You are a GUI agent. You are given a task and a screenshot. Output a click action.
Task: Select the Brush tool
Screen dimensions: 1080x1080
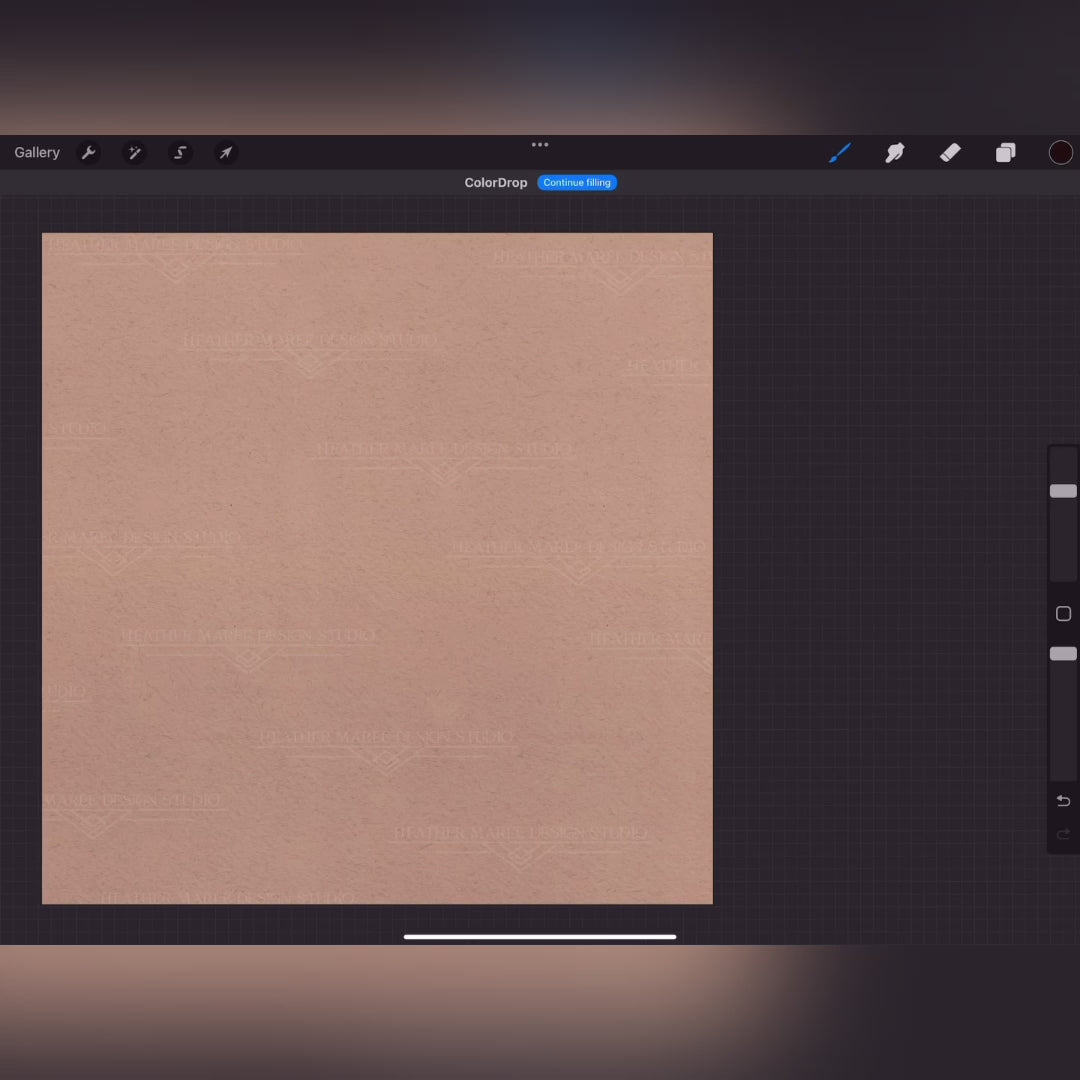point(840,153)
